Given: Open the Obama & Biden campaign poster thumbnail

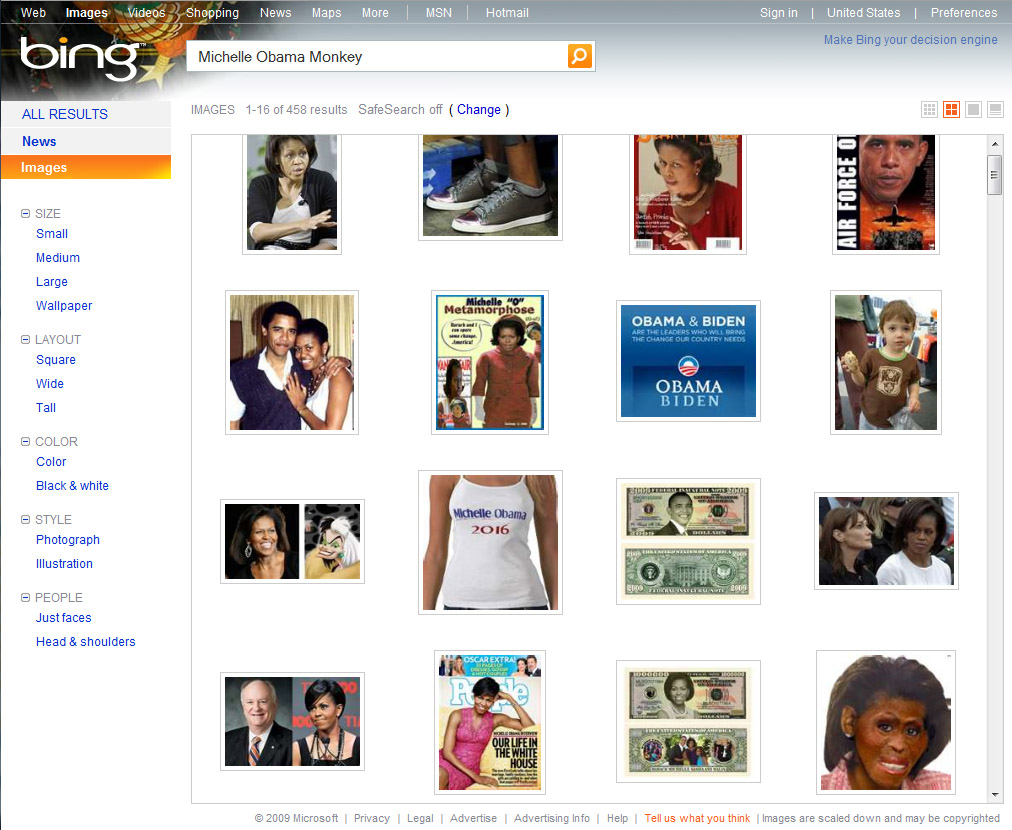Looking at the screenshot, I should [x=688, y=361].
